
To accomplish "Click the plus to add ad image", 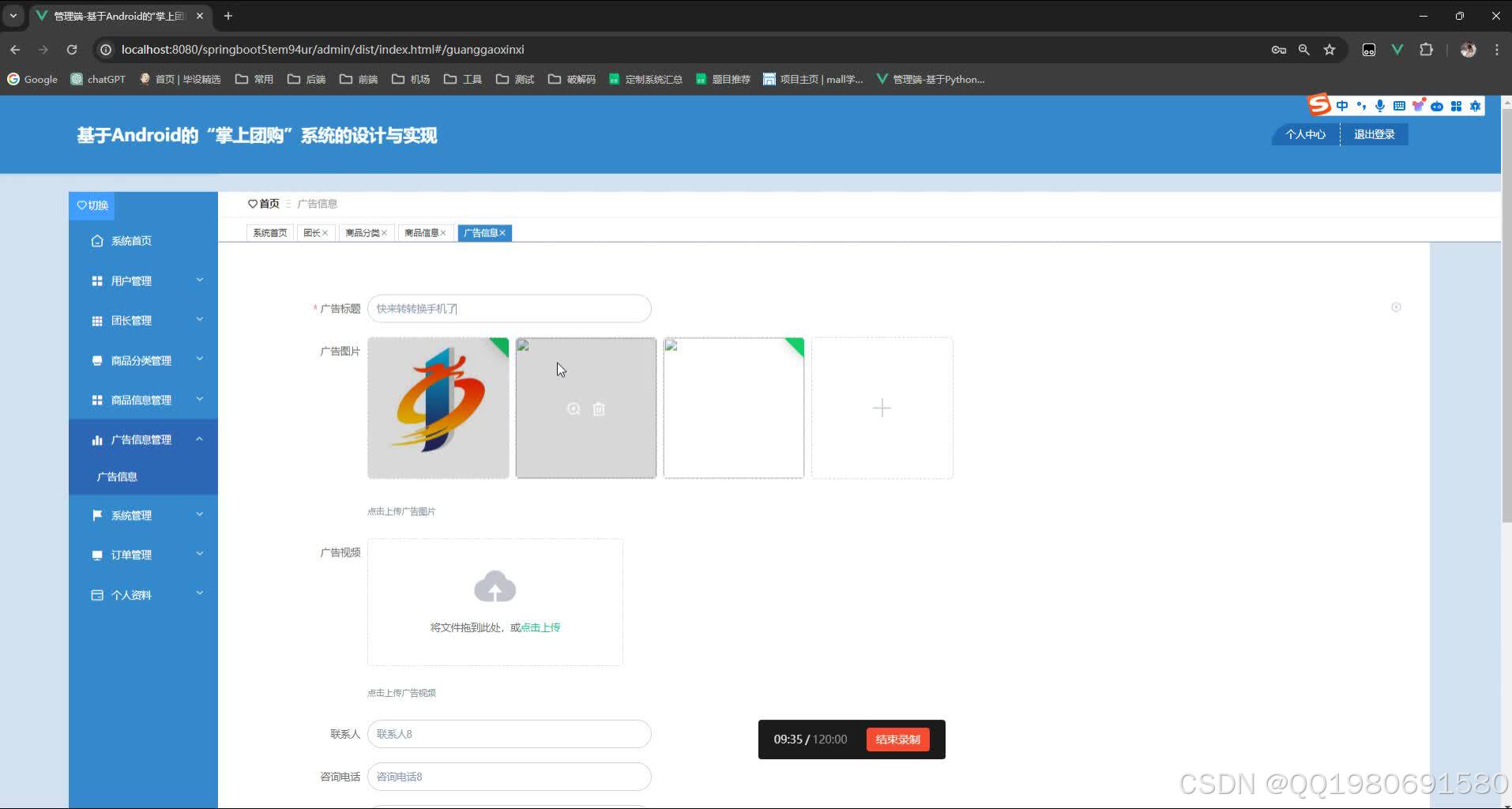I will [x=882, y=408].
